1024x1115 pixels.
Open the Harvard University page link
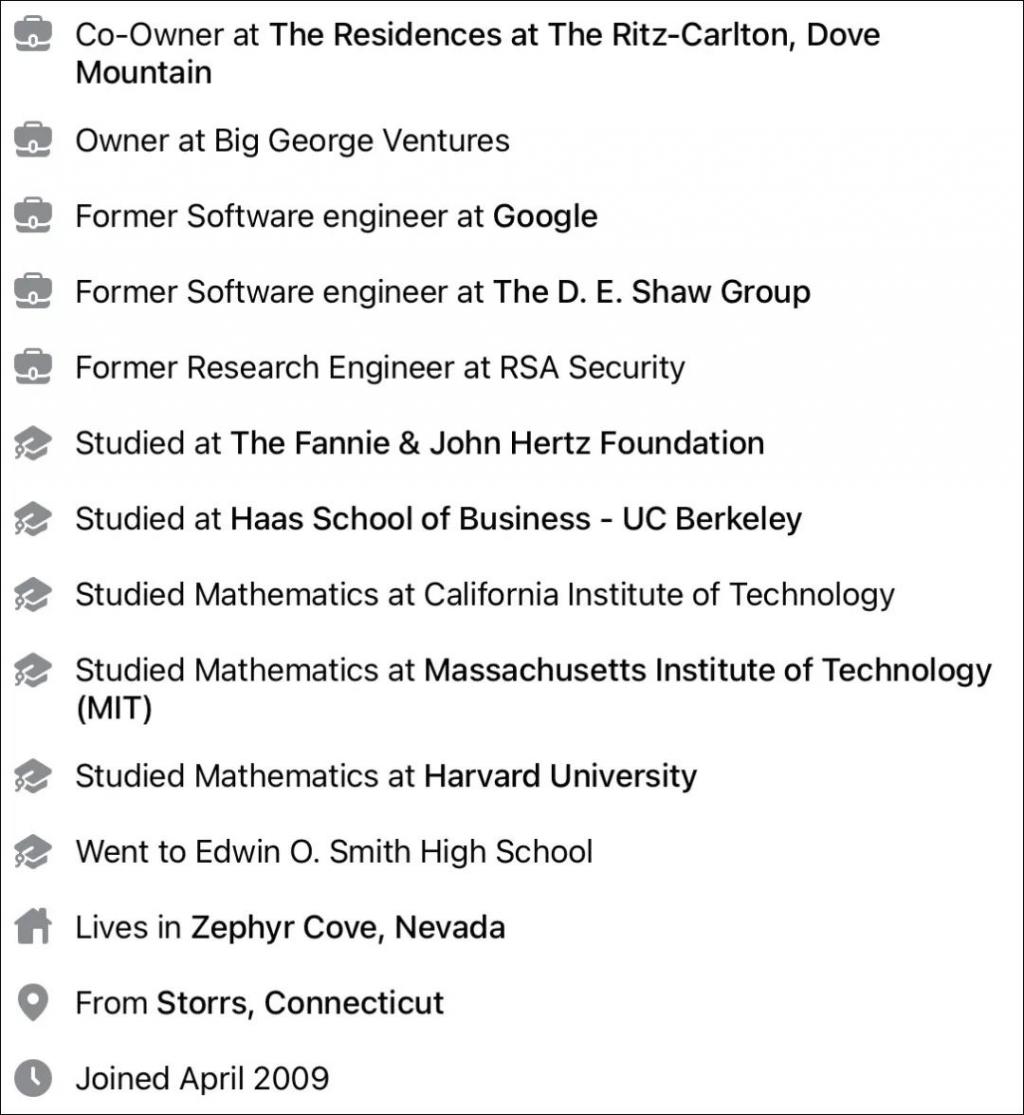[x=560, y=776]
